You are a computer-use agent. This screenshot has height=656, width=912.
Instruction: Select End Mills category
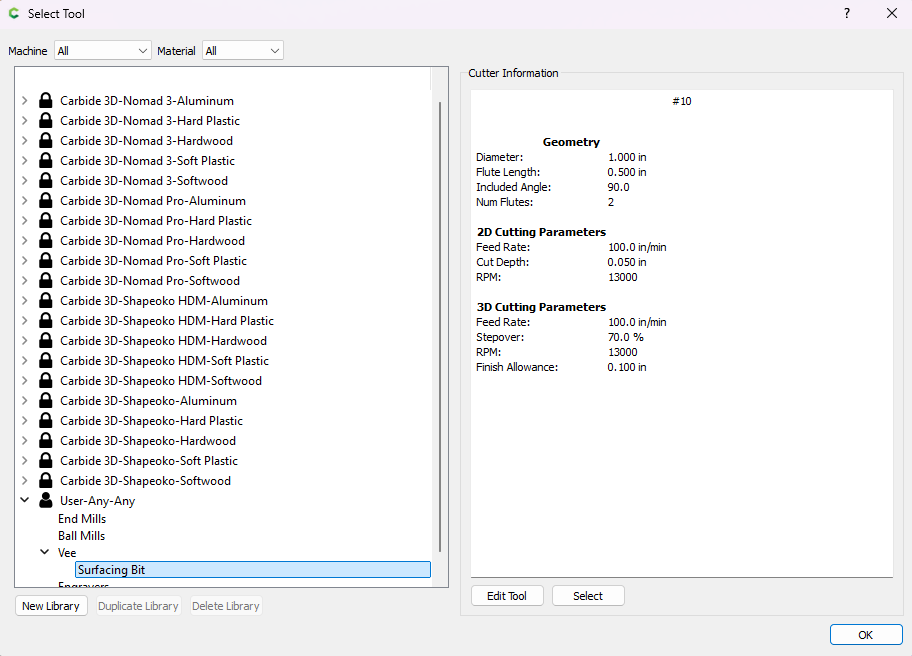pos(82,519)
